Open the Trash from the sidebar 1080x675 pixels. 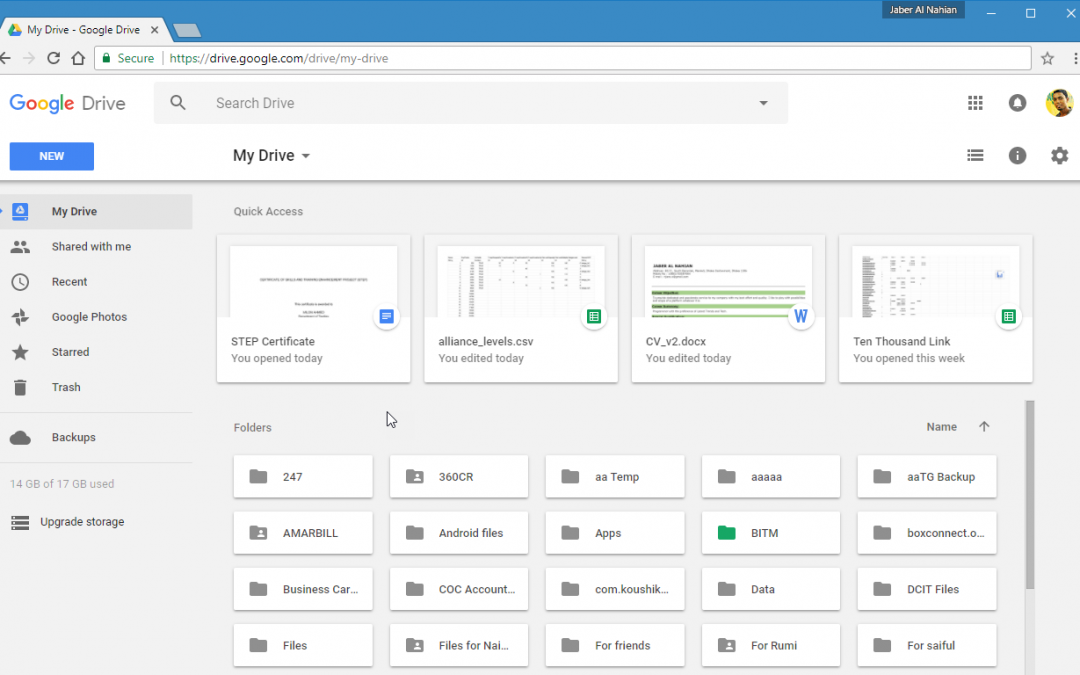66,387
